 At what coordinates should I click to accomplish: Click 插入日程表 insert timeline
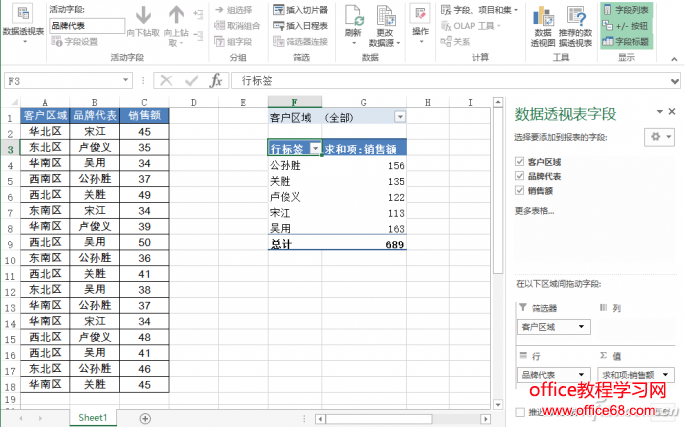pyautogui.click(x=301, y=26)
